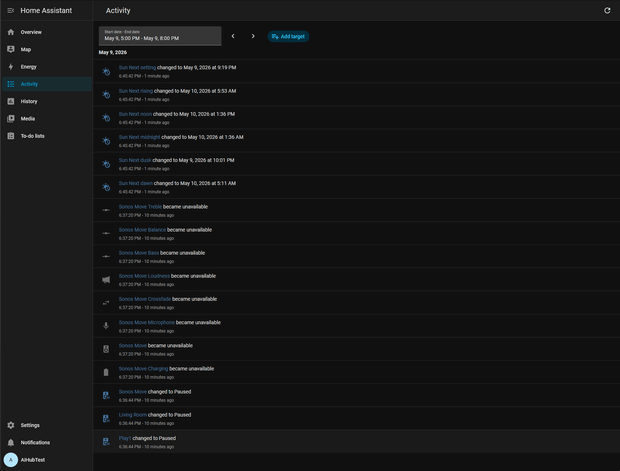
Task: Click the Energy lightning bolt icon
Action: [11, 67]
